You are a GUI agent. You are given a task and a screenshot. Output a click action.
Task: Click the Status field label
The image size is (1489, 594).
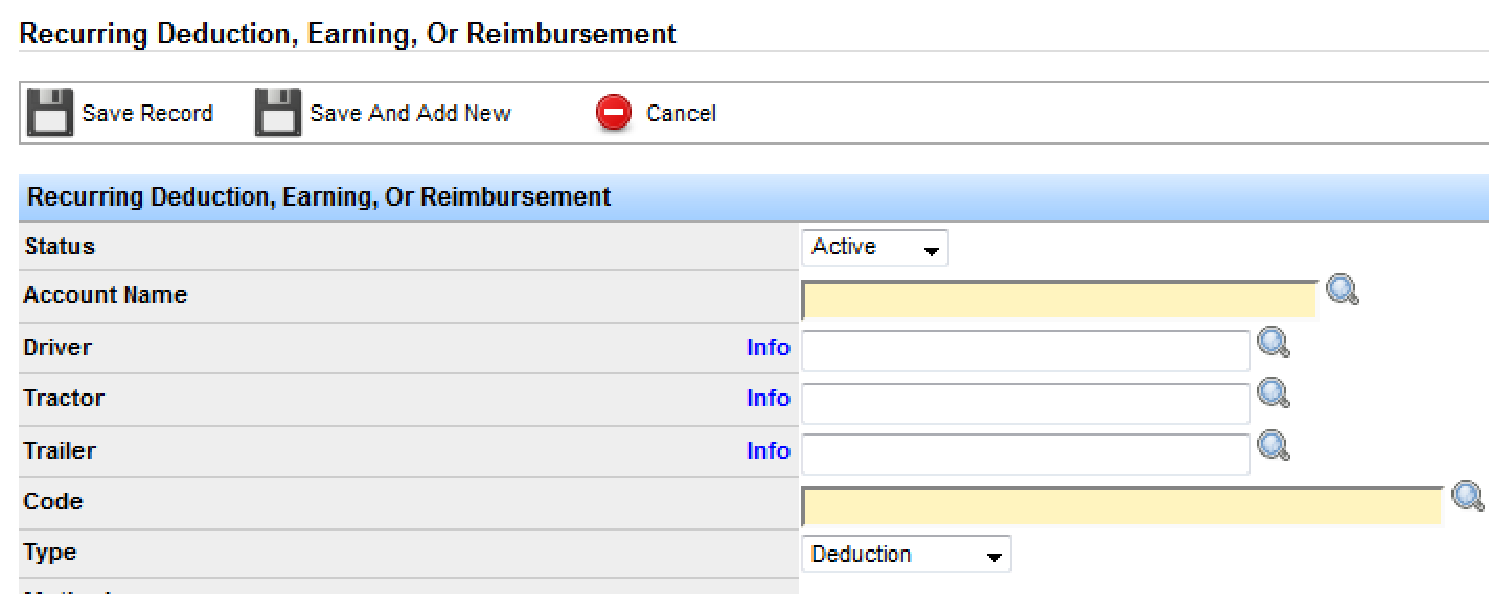point(59,246)
